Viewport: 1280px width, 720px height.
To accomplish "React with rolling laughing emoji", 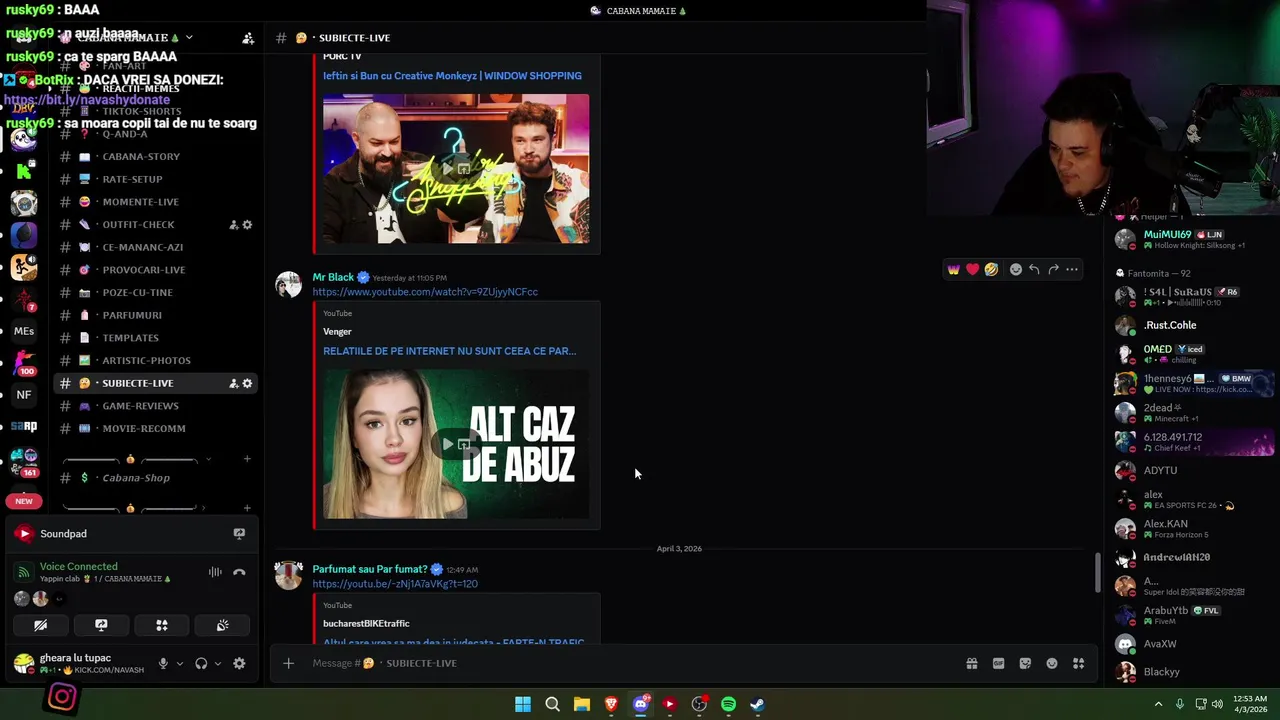I will pyautogui.click(x=991, y=269).
